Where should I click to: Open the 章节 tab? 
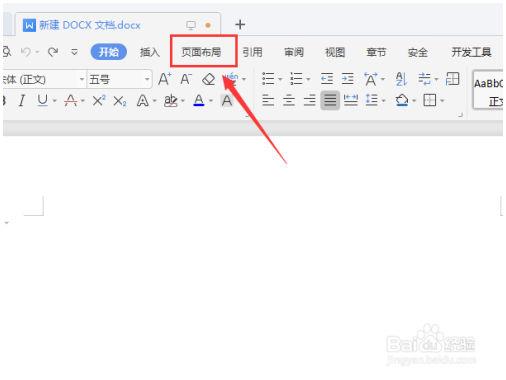pos(376,52)
